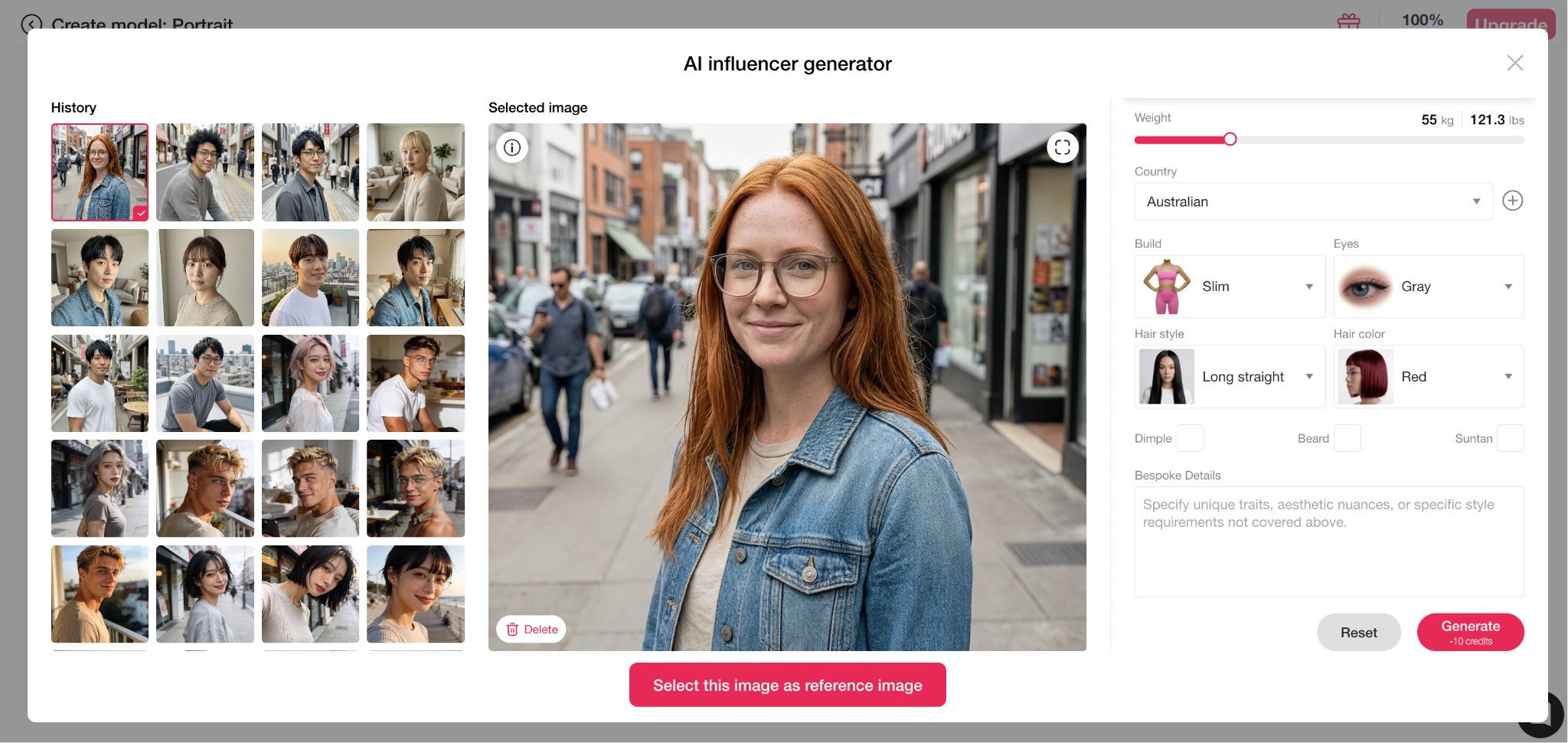1568x743 pixels.
Task: Close the AI influencer generator dialog
Action: [1514, 63]
